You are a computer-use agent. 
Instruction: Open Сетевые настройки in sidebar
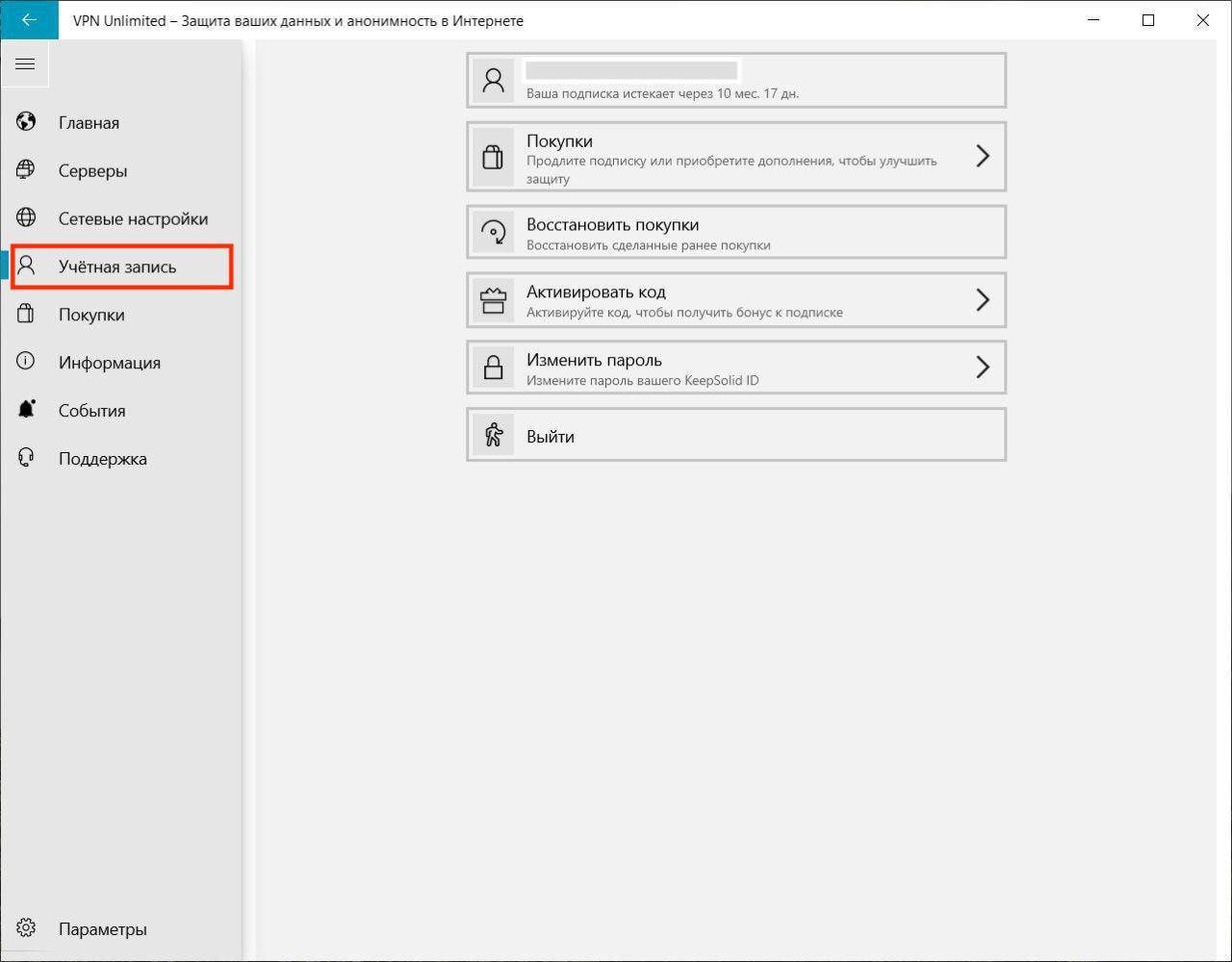[x=133, y=218]
